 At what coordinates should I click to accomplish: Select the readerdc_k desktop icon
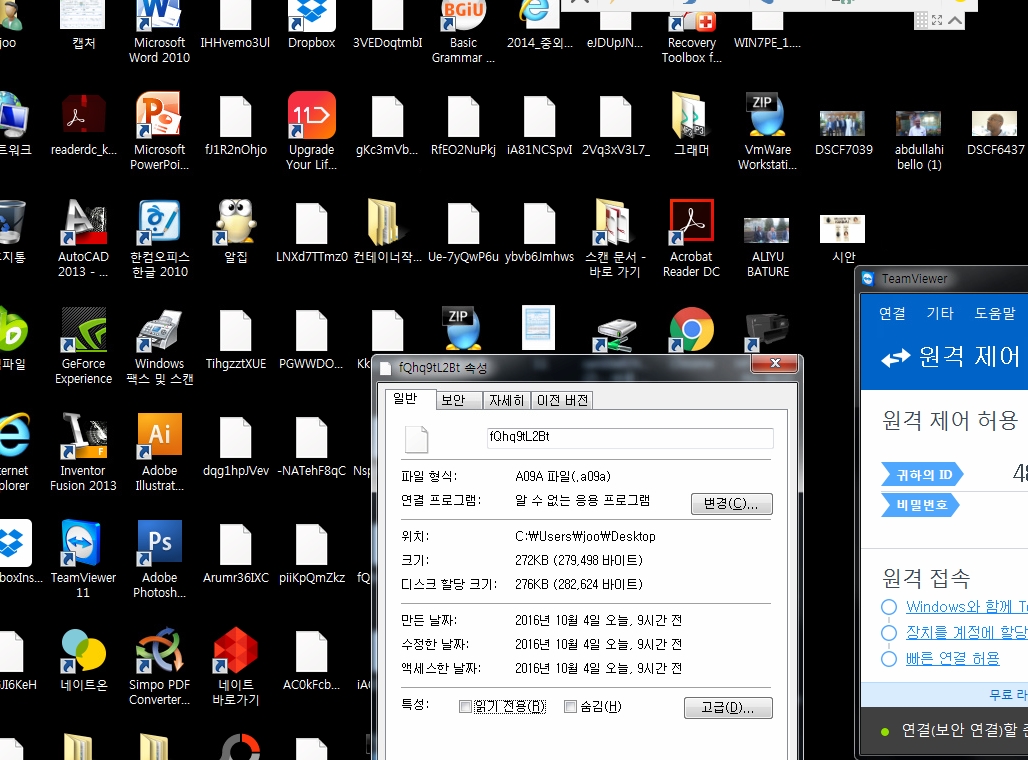[x=83, y=116]
